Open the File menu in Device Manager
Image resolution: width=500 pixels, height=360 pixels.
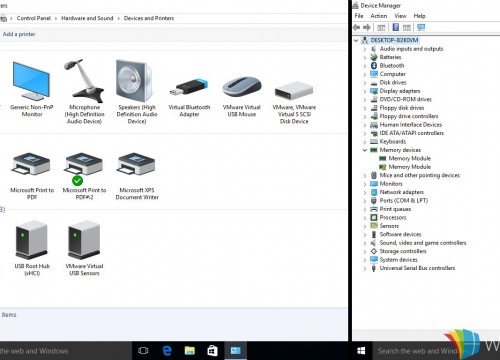pos(359,16)
